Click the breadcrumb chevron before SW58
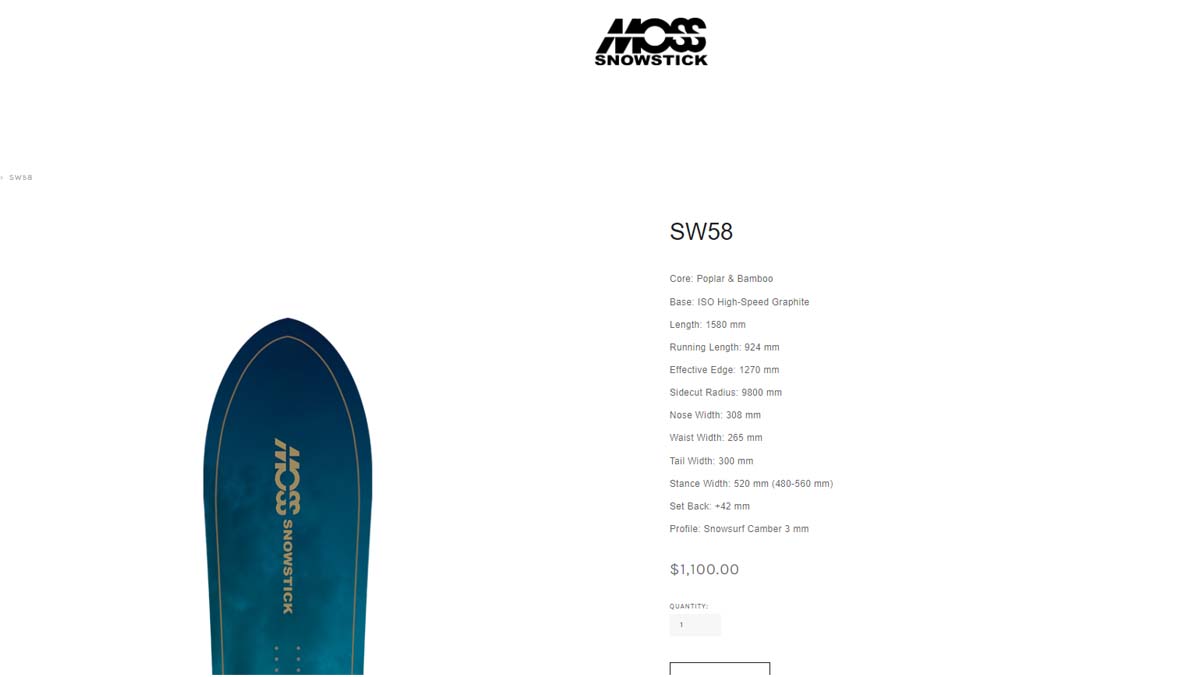This screenshot has height=677, width=1200. (x=2, y=178)
